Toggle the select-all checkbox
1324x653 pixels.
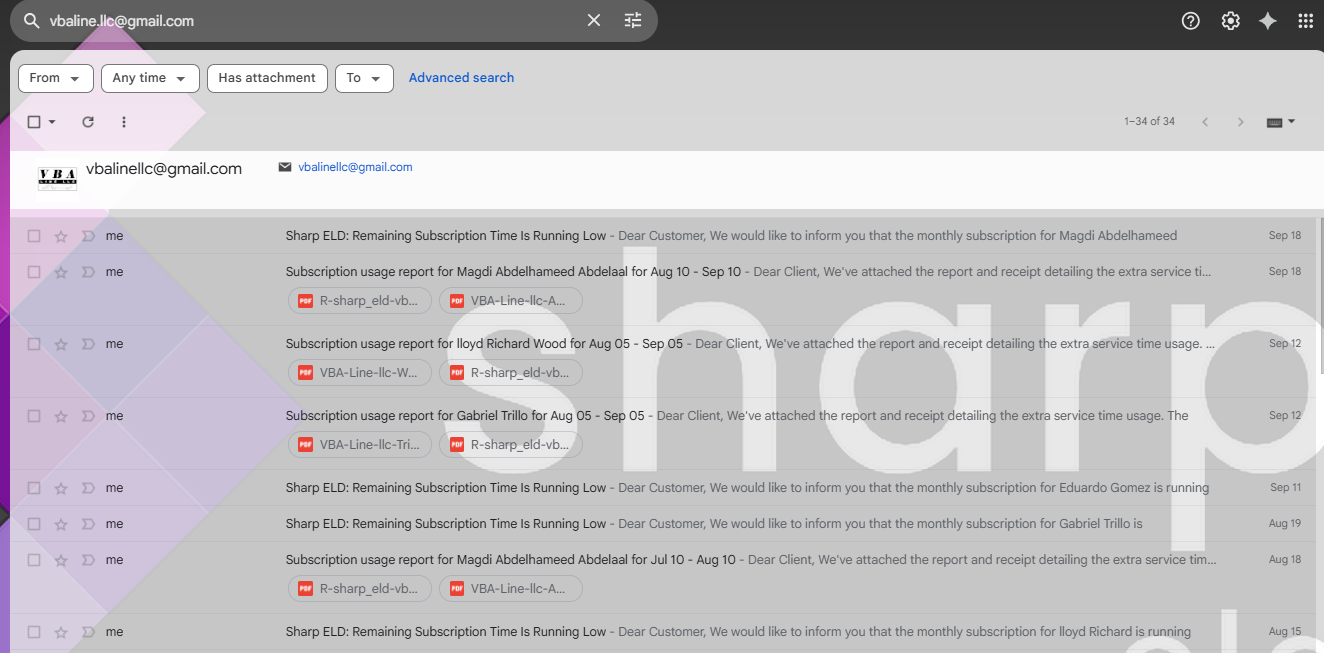[34, 122]
